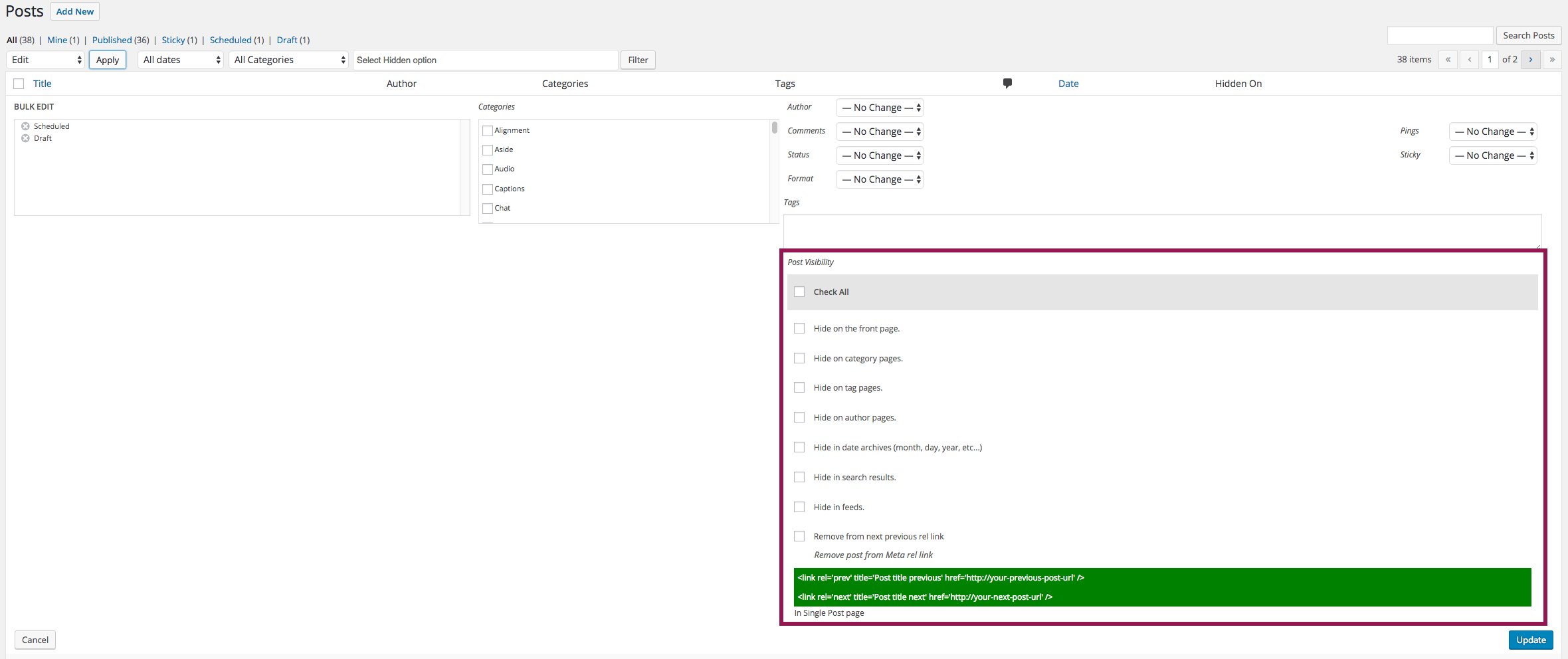The image size is (1568, 659).
Task: Open the Status No Change dropdown
Action: click(x=880, y=155)
